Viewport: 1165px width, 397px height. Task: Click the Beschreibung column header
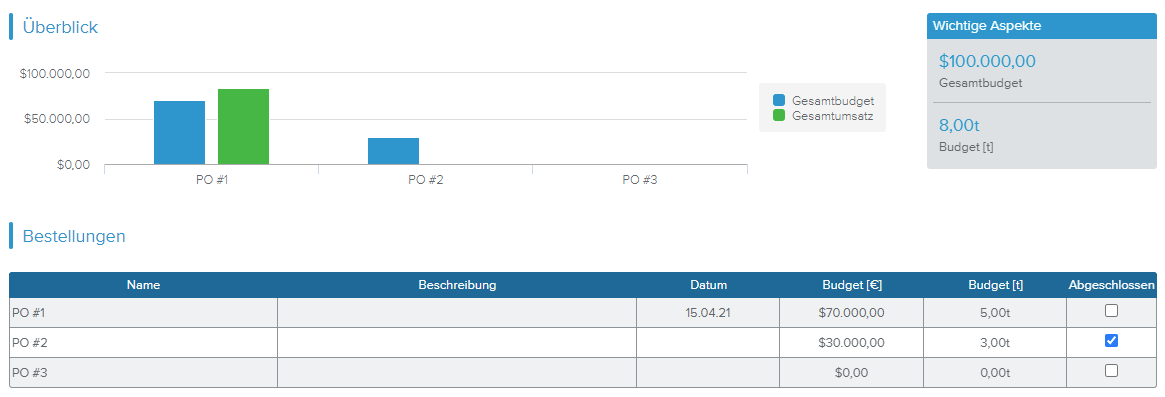(x=457, y=285)
